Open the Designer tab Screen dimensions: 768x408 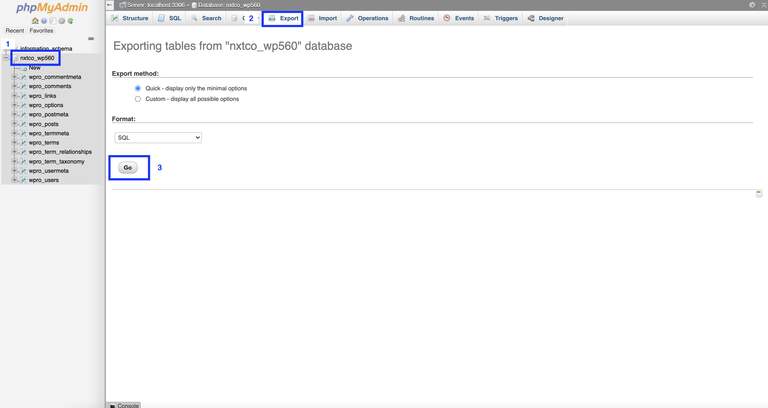pyautogui.click(x=545, y=18)
